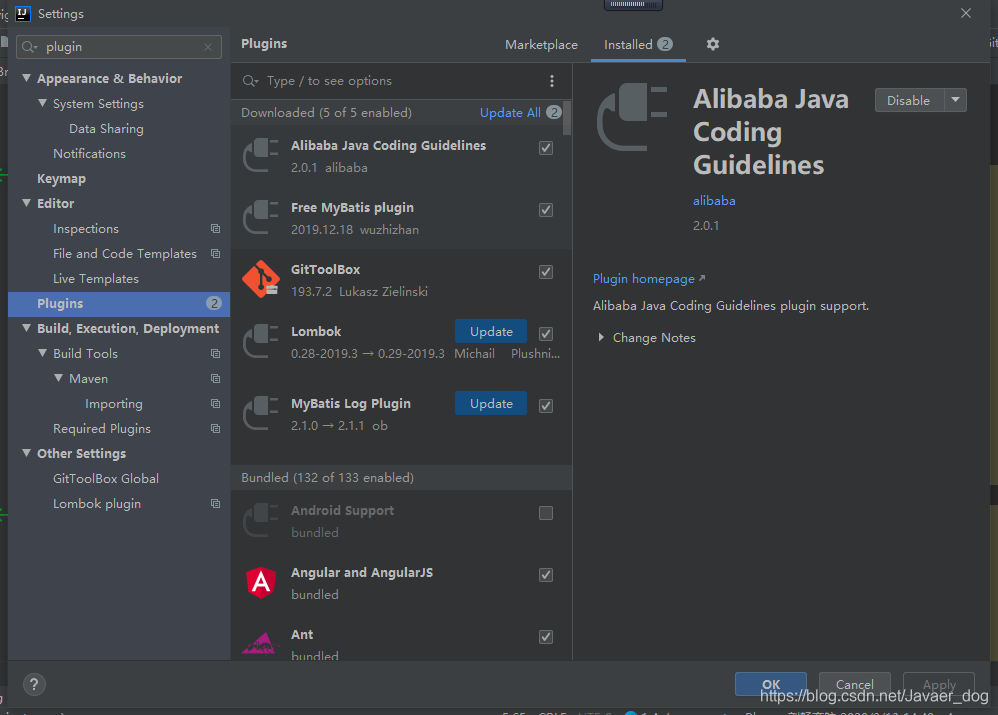Switch to the Marketplace tab
This screenshot has height=715, width=998.
(x=541, y=45)
